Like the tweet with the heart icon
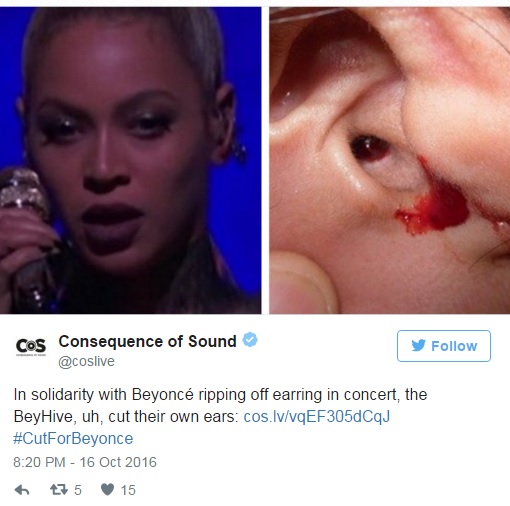 107,489
